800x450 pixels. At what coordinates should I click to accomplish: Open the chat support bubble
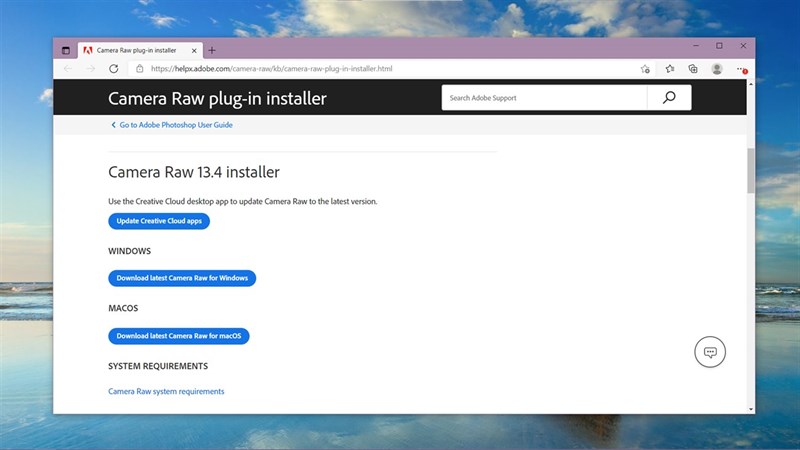pyautogui.click(x=710, y=352)
